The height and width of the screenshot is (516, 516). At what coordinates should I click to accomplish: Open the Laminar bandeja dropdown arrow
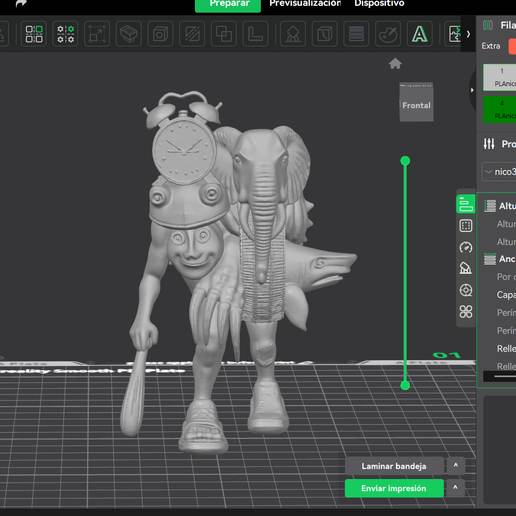(x=456, y=466)
